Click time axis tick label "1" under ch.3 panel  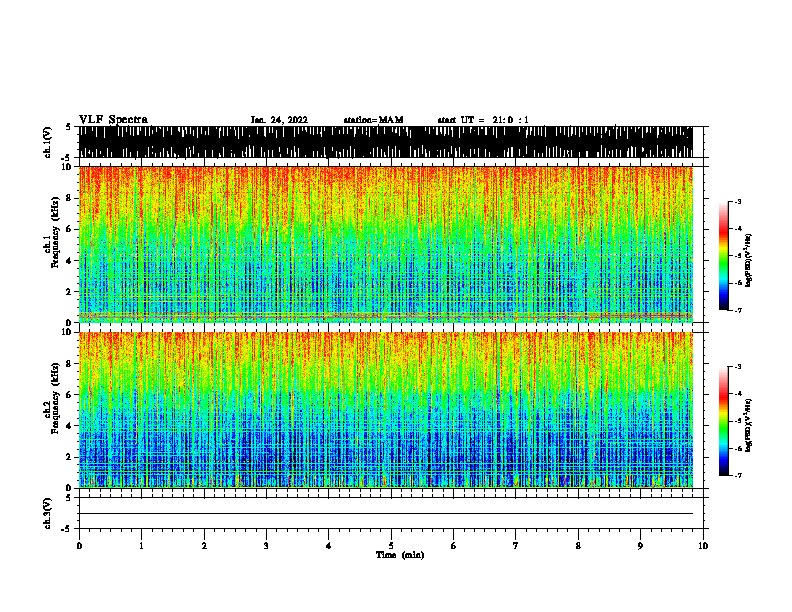tap(141, 546)
